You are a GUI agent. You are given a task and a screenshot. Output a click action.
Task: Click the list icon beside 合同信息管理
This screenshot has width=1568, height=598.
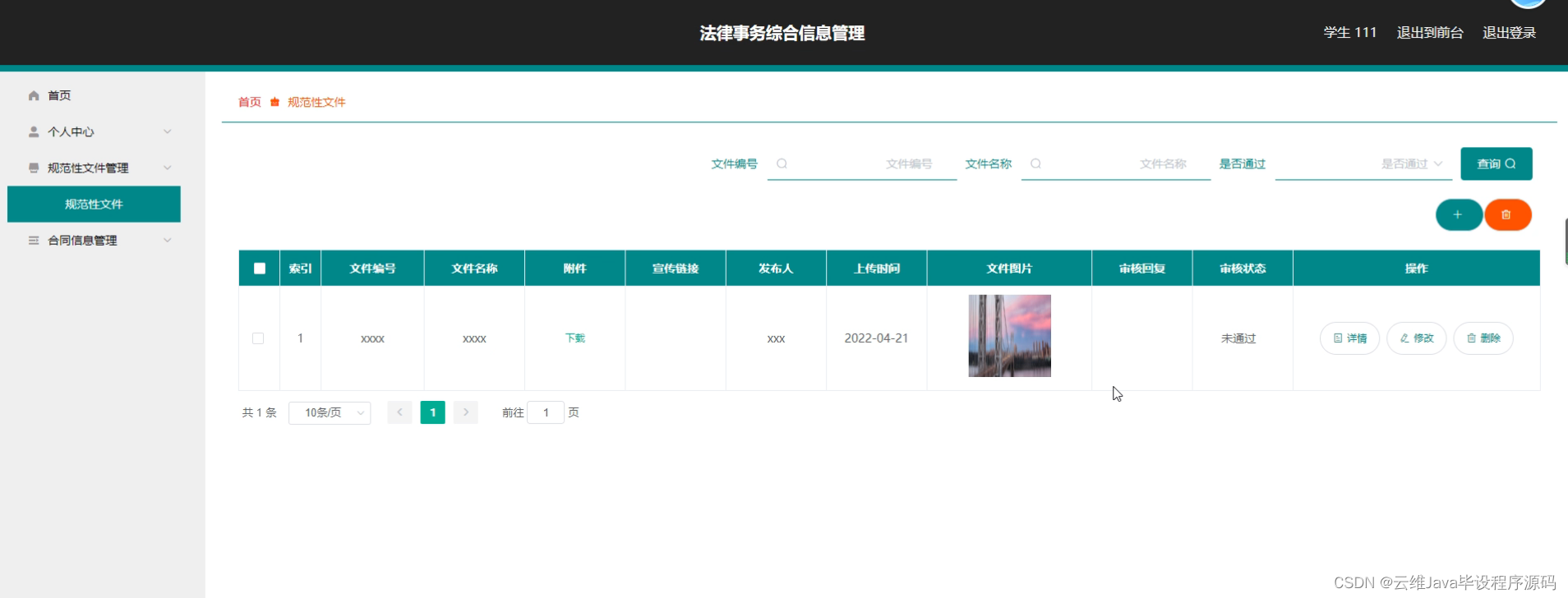[x=34, y=240]
